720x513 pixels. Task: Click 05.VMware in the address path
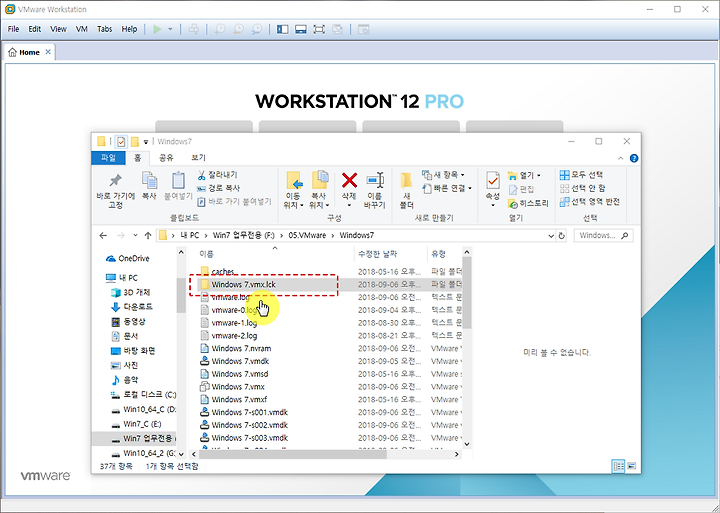click(307, 235)
